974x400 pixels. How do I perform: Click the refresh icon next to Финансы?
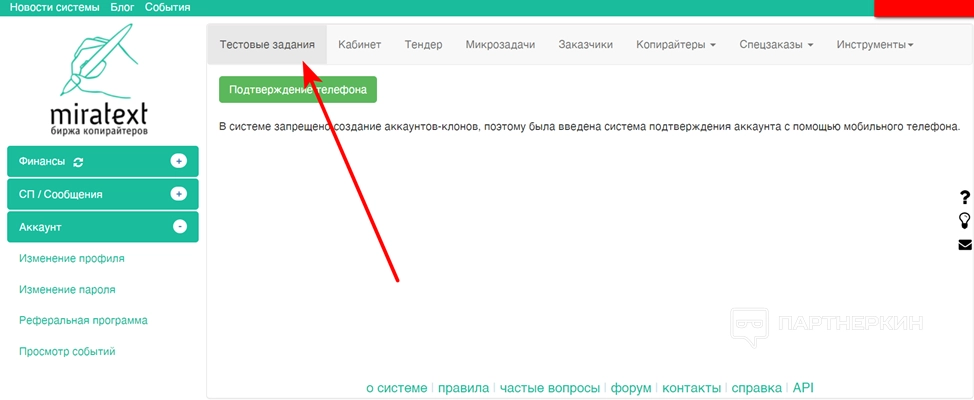coord(78,162)
